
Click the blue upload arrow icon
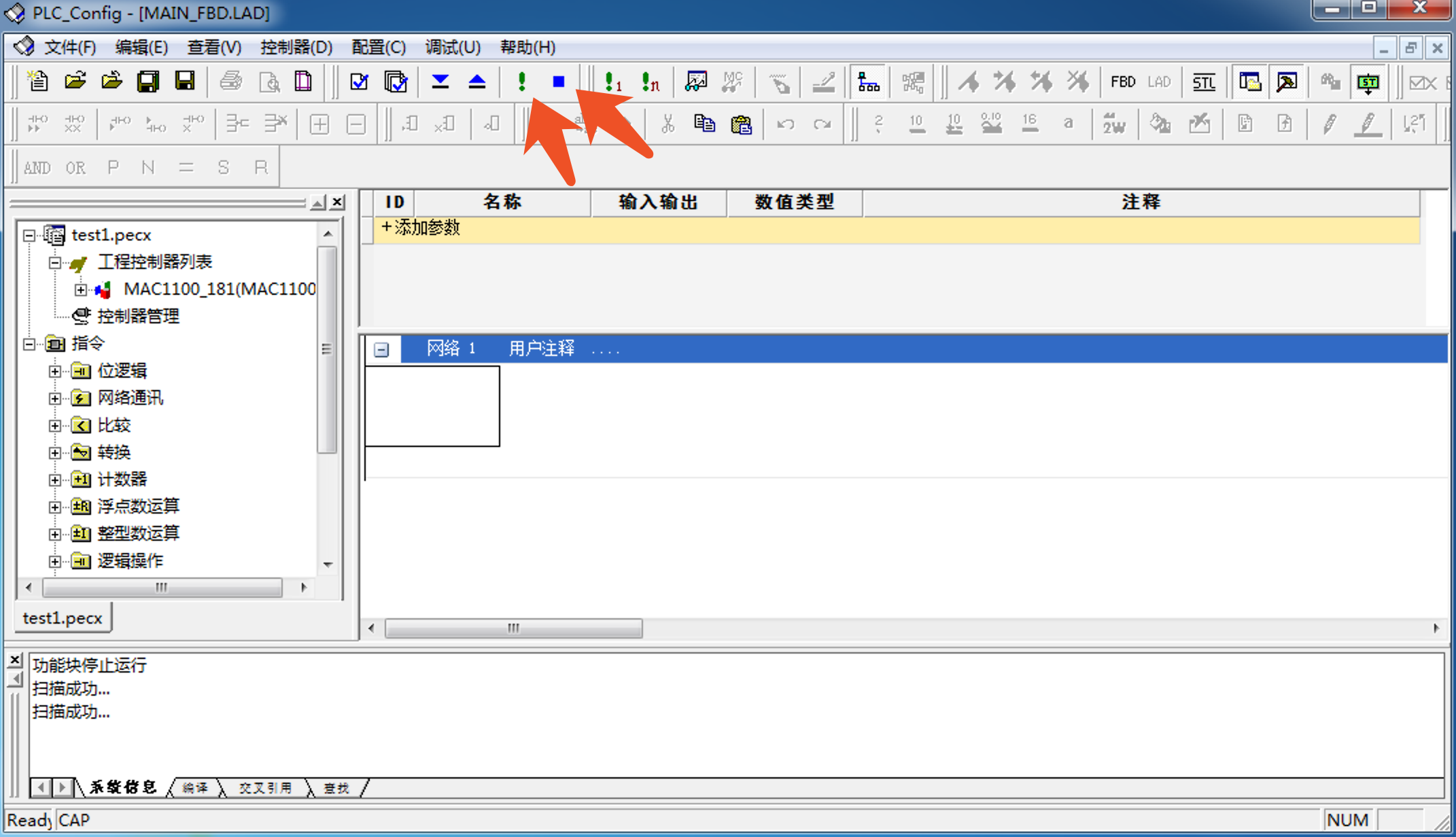[x=477, y=82]
